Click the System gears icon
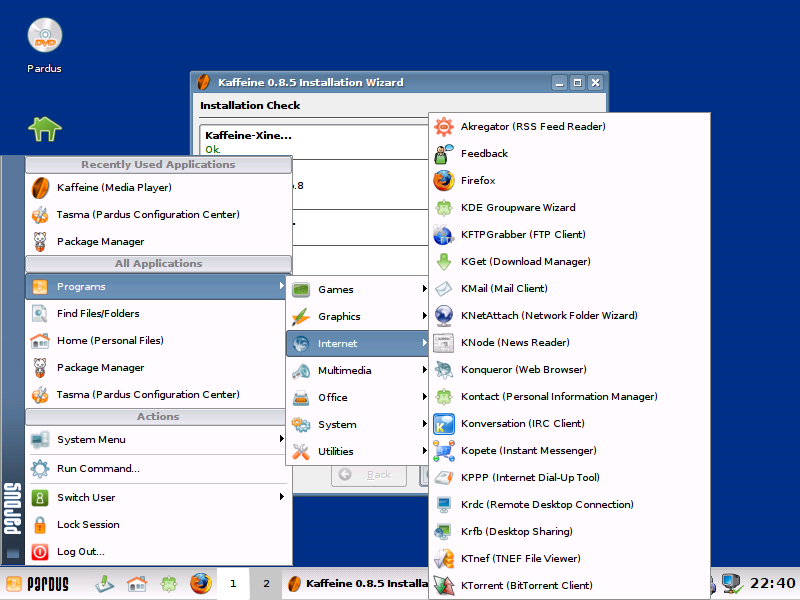The image size is (800, 600). (x=301, y=424)
